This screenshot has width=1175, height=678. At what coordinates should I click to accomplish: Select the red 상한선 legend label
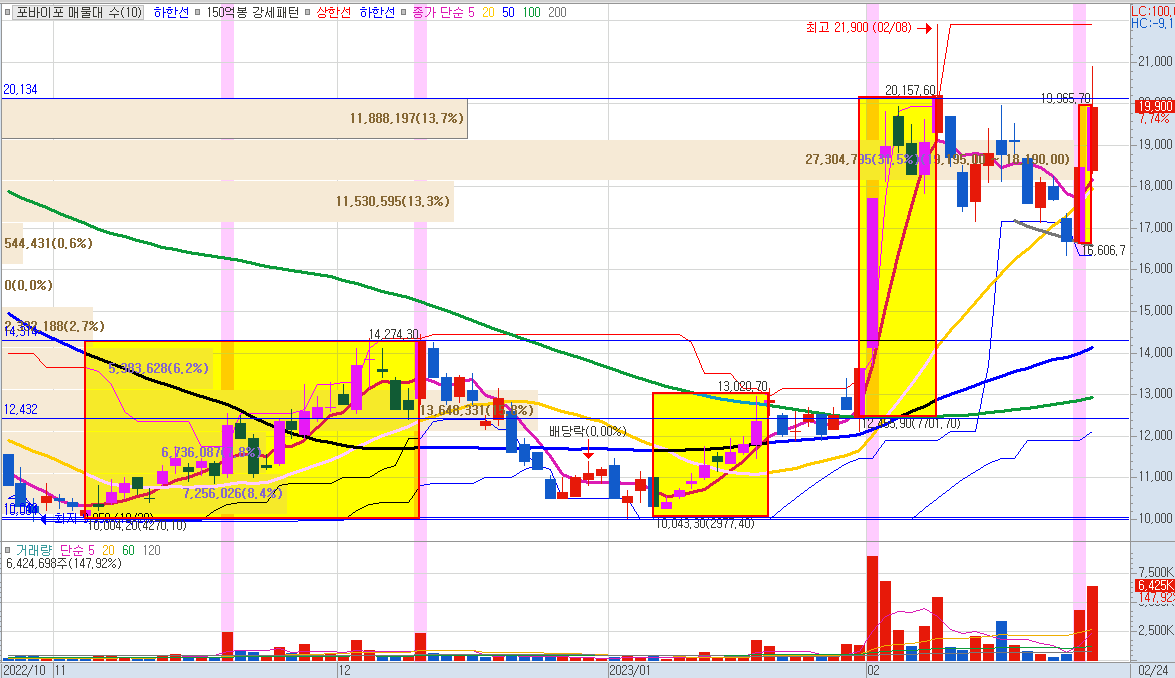click(x=333, y=12)
